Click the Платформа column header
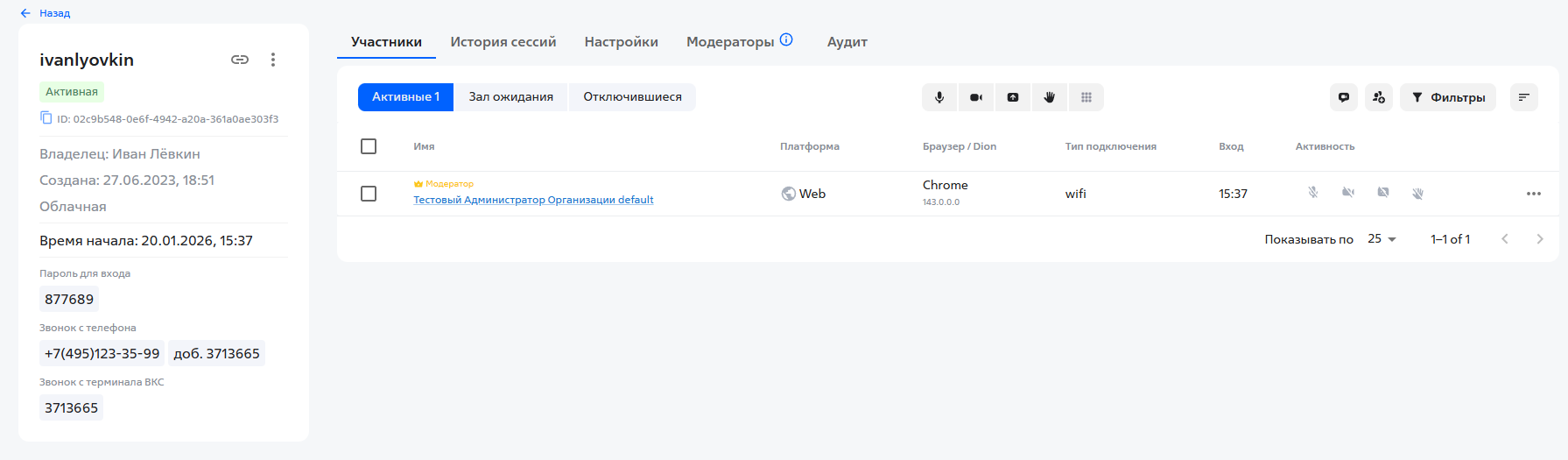The width and height of the screenshot is (1568, 460). [810, 146]
